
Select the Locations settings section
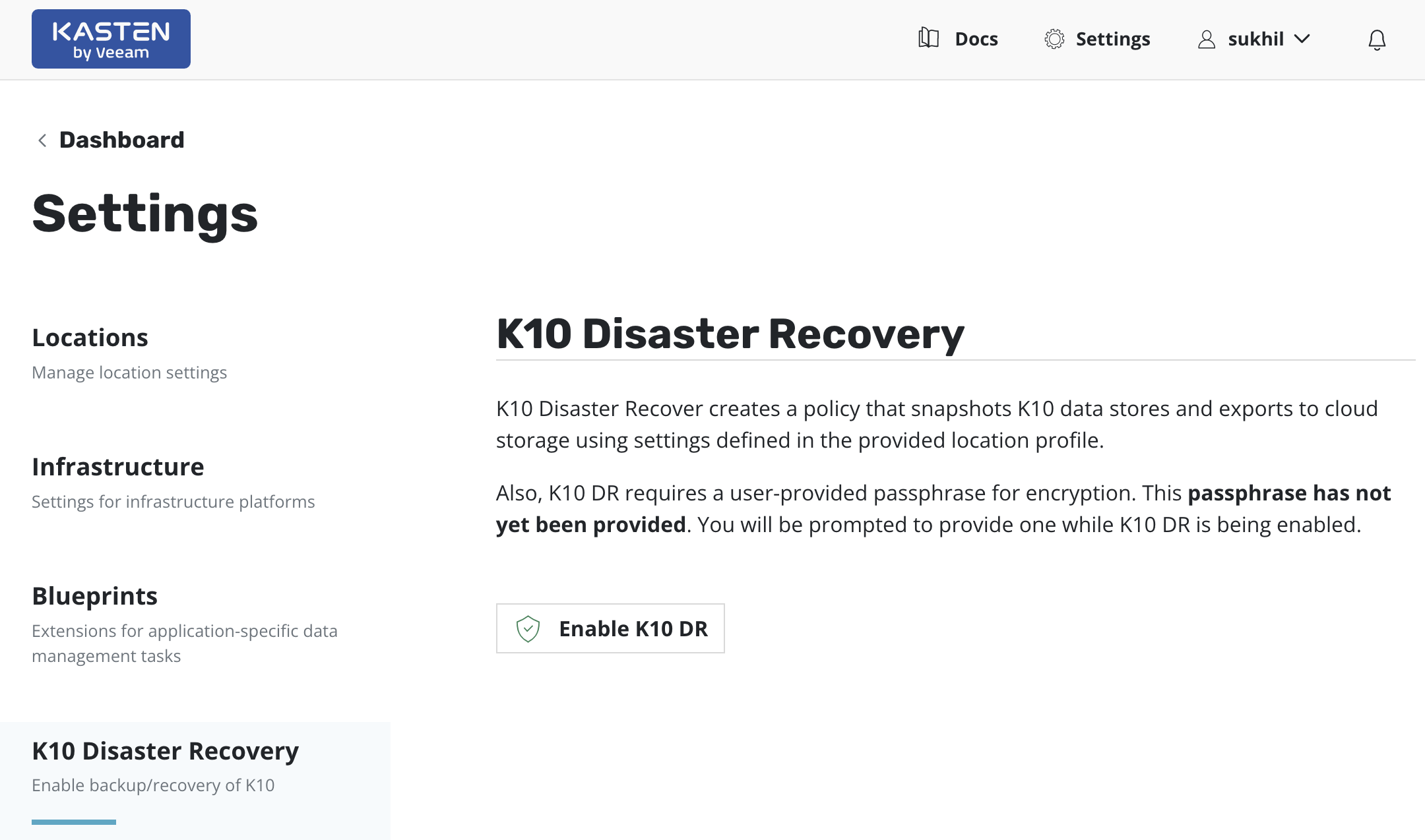click(90, 338)
